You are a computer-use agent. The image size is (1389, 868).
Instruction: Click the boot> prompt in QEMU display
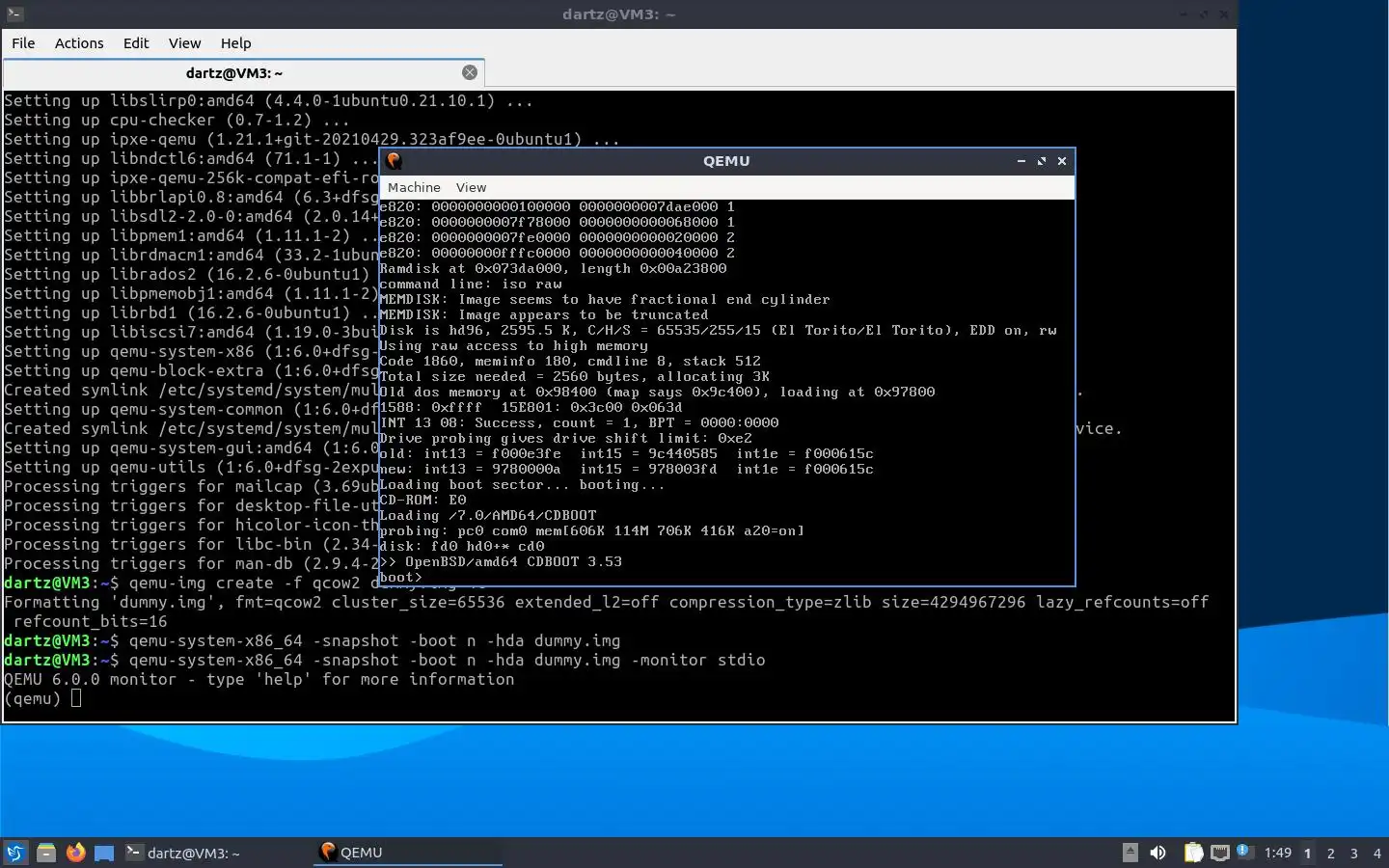click(x=400, y=577)
